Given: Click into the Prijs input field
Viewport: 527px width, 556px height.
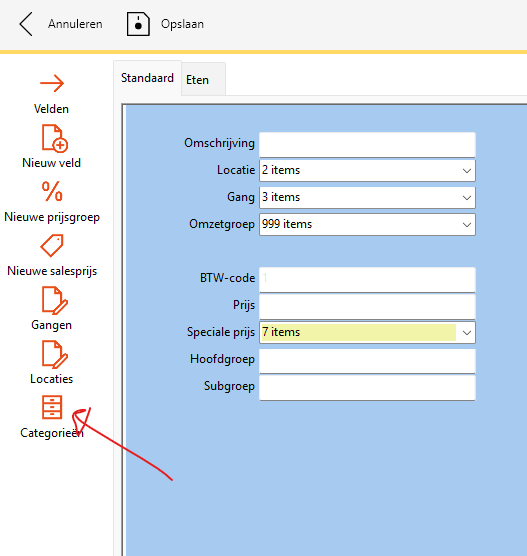Looking at the screenshot, I should tap(367, 306).
